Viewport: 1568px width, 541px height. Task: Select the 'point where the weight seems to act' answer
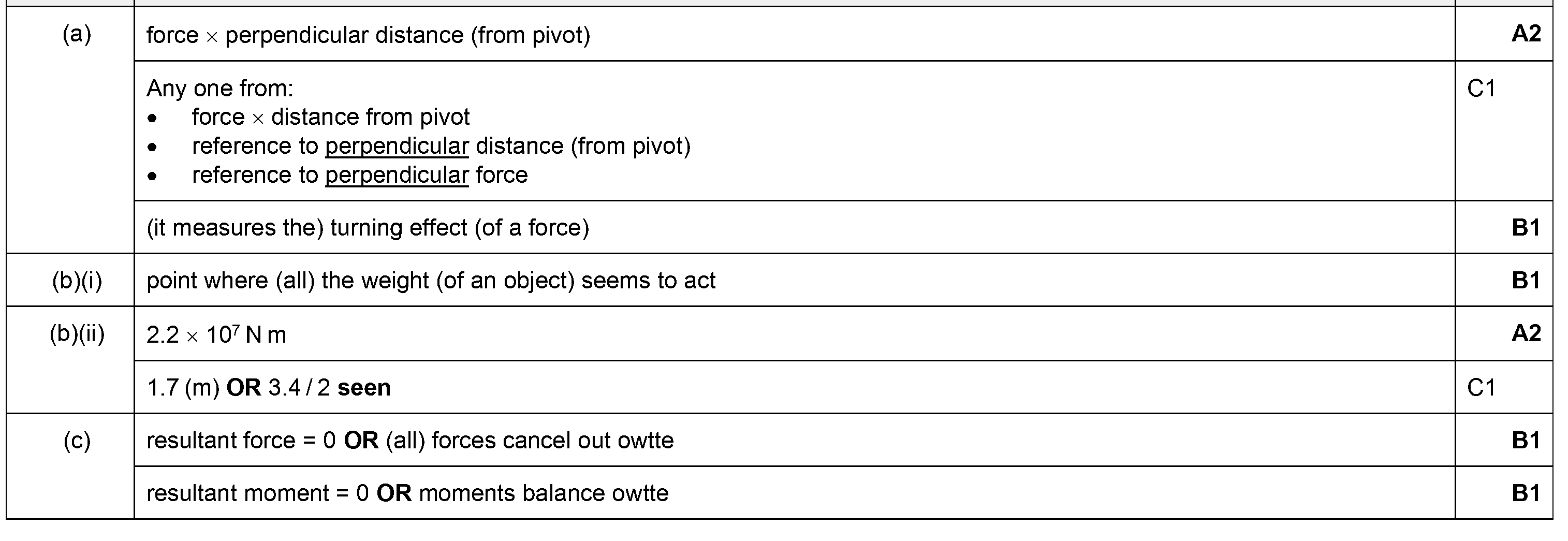click(x=431, y=281)
